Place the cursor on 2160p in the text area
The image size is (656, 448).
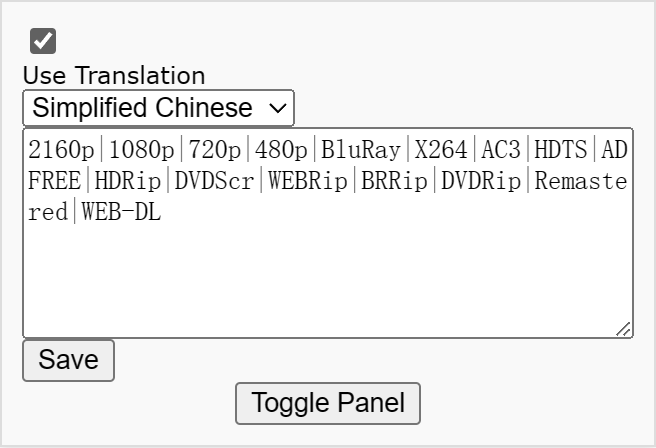pos(61,150)
